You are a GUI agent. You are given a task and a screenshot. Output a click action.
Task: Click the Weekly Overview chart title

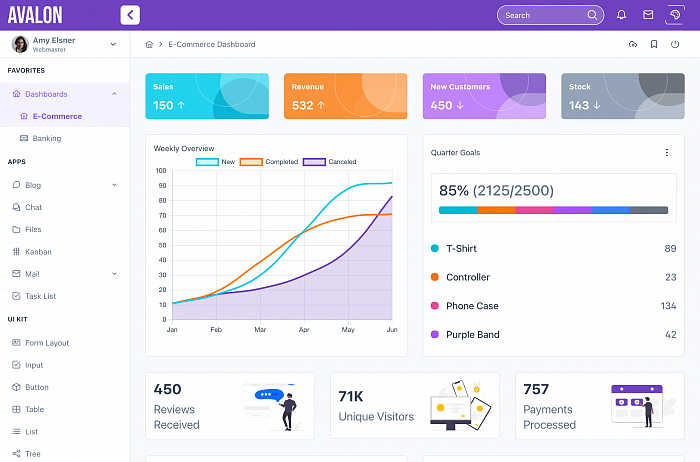point(184,148)
